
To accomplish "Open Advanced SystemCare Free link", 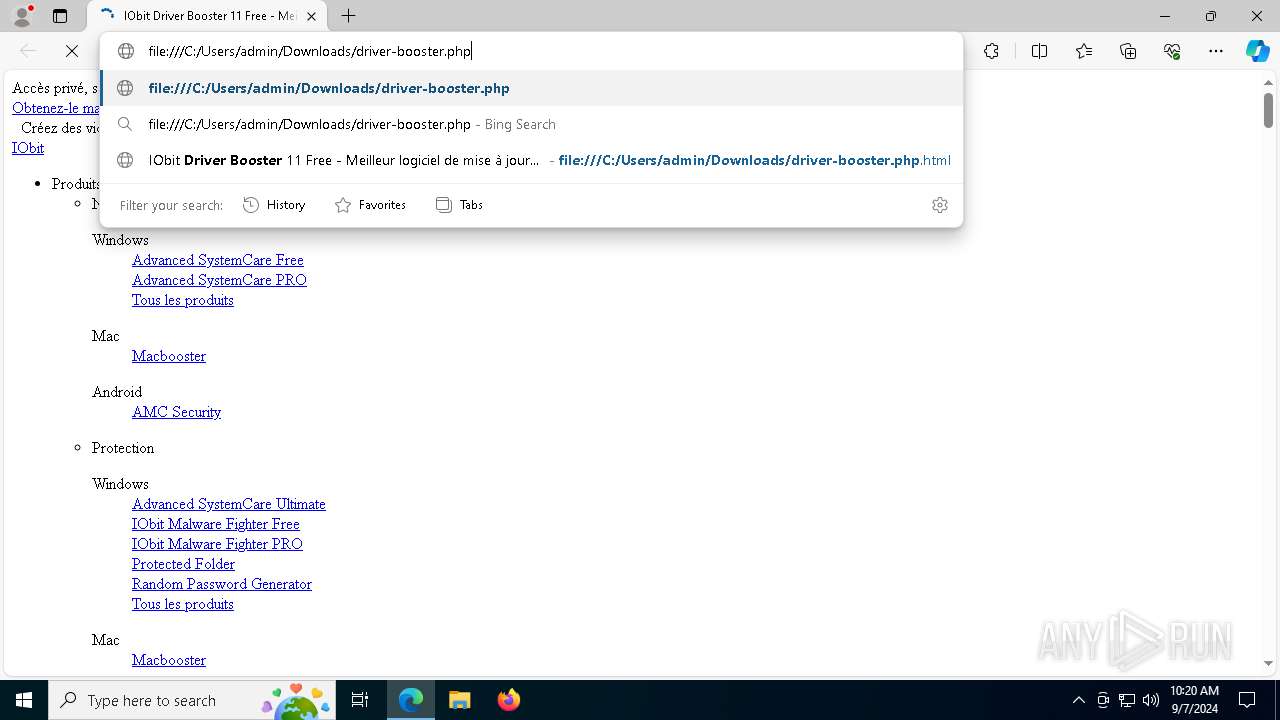I will [218, 260].
